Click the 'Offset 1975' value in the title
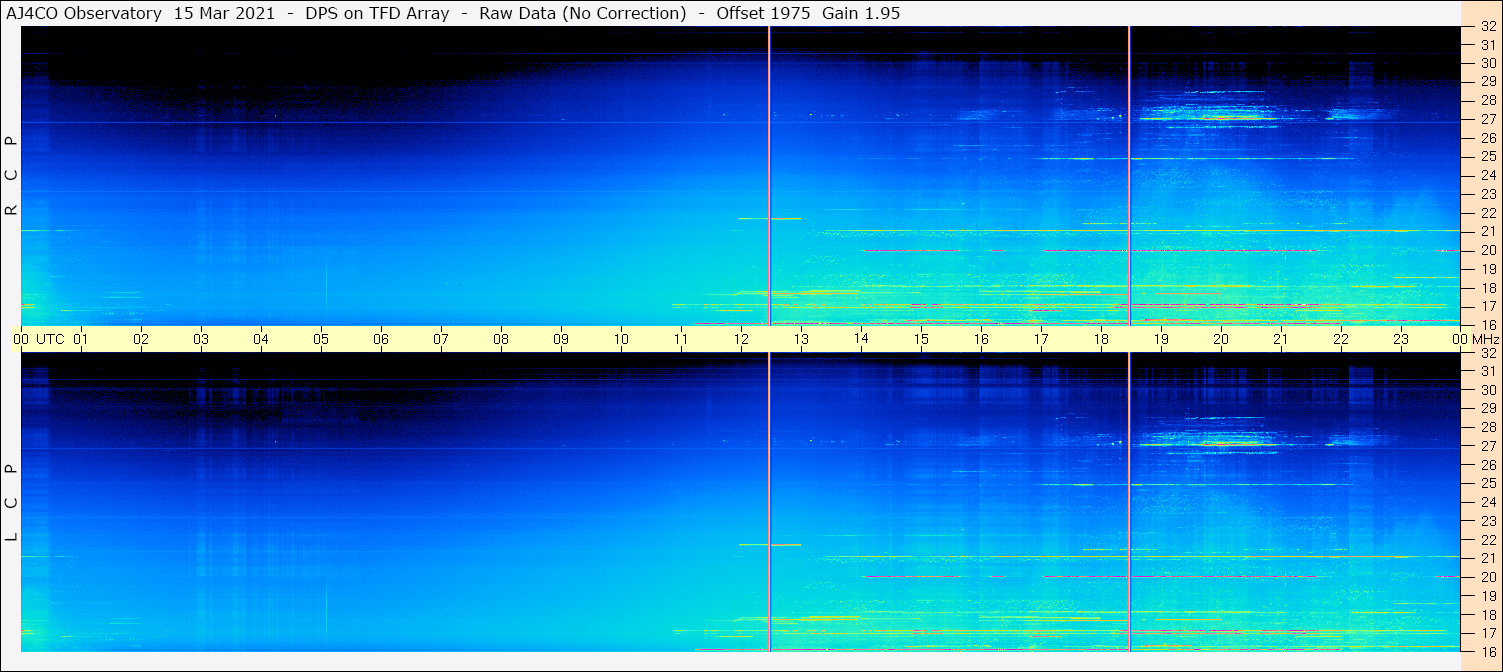This screenshot has width=1503, height=672. coord(763,13)
